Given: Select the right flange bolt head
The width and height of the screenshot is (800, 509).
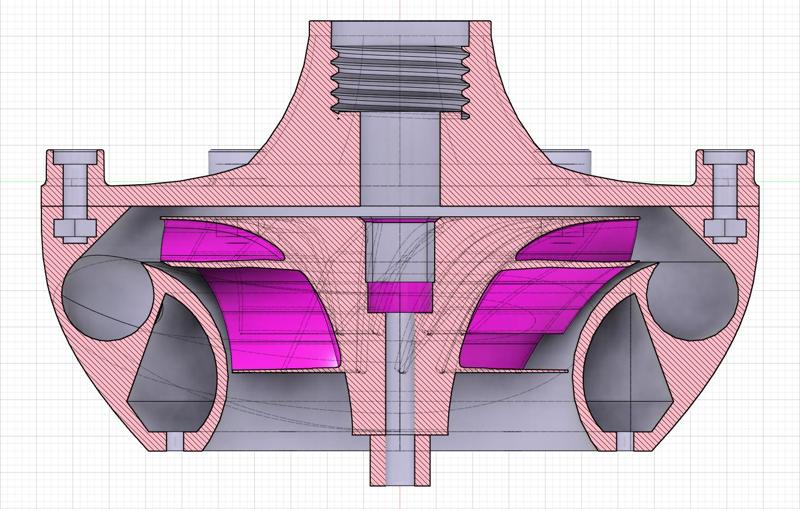Looking at the screenshot, I should [726, 158].
